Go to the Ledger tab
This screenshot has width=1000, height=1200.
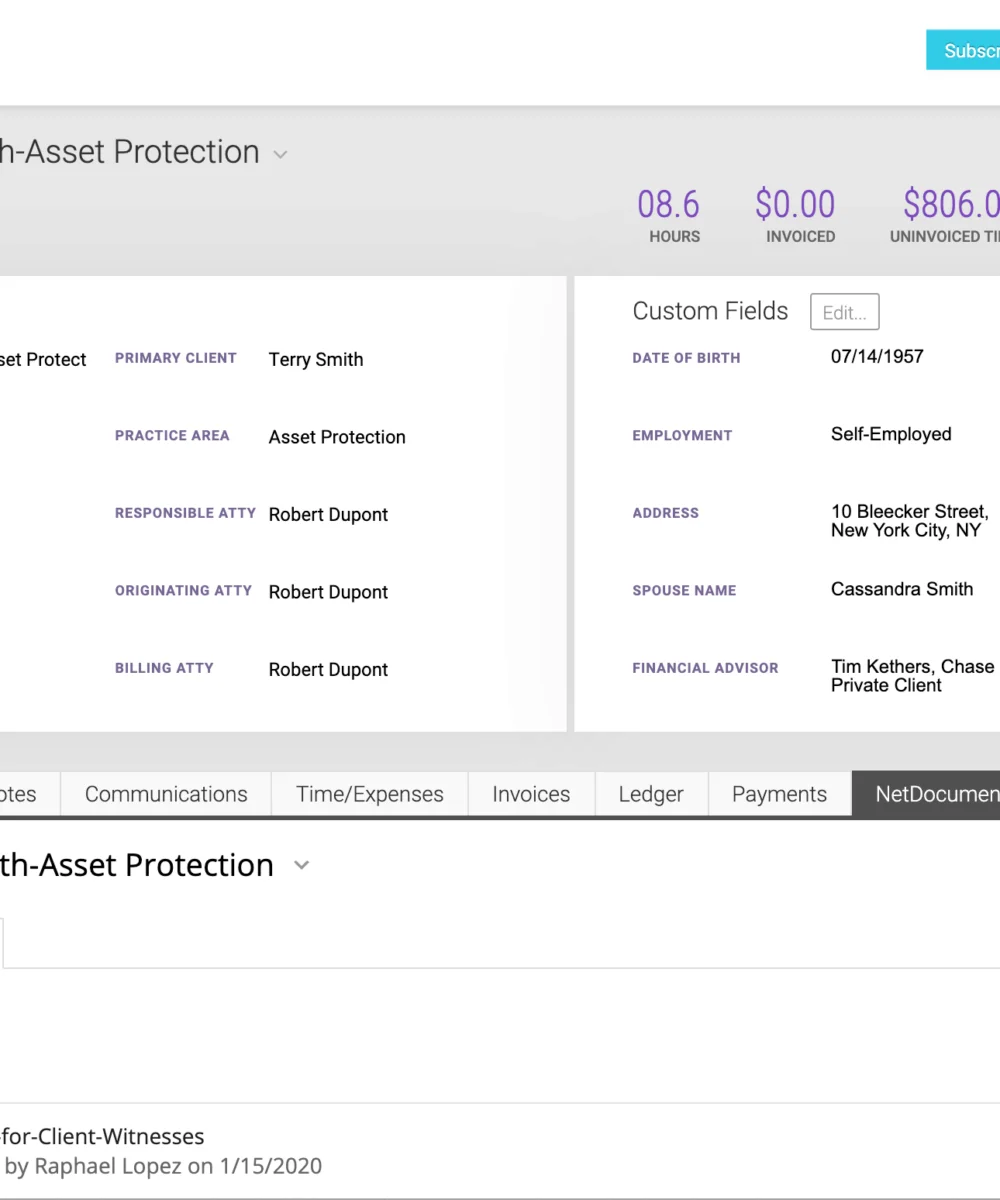point(651,794)
